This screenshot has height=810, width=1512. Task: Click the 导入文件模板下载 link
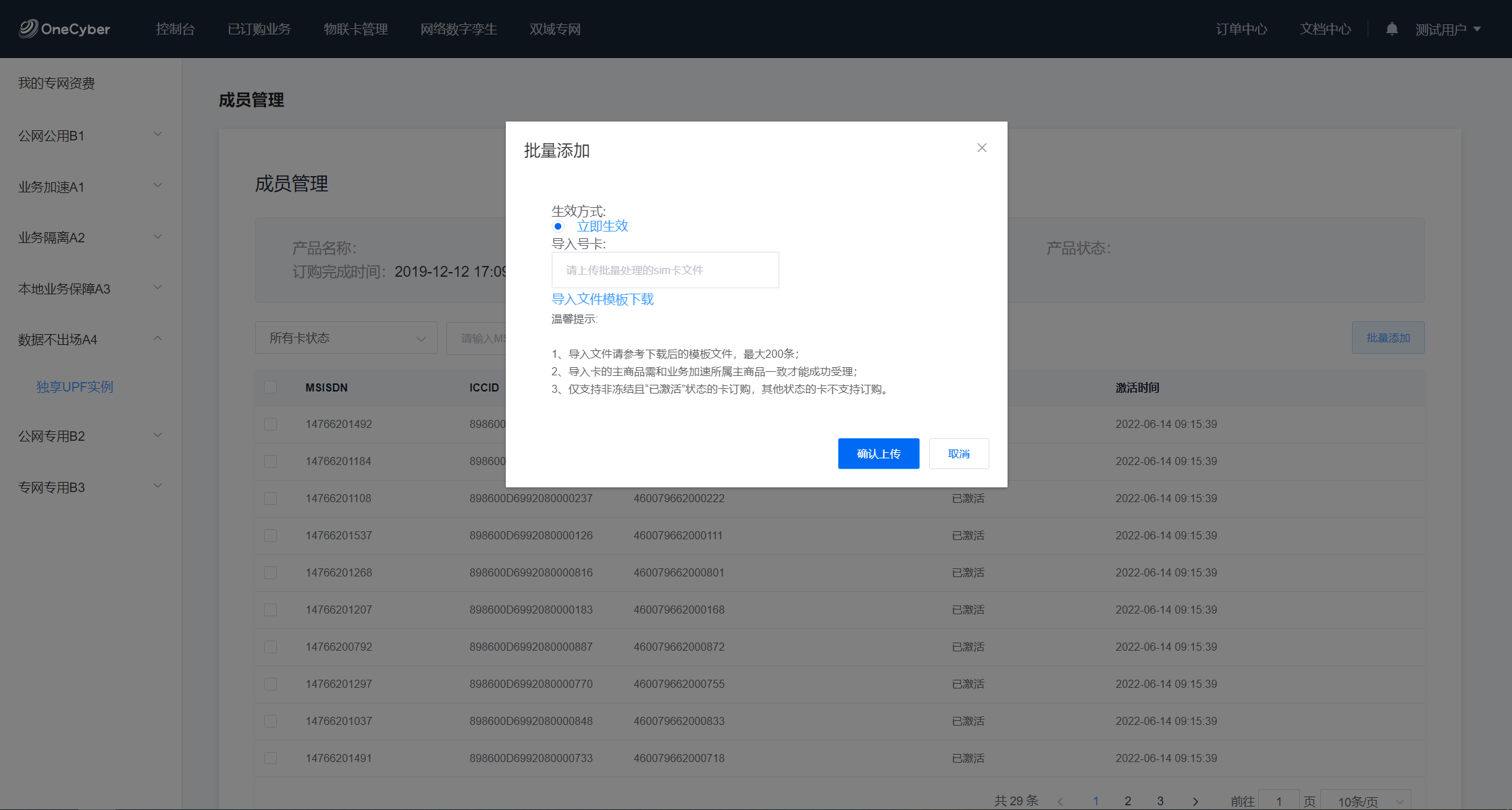[x=602, y=299]
